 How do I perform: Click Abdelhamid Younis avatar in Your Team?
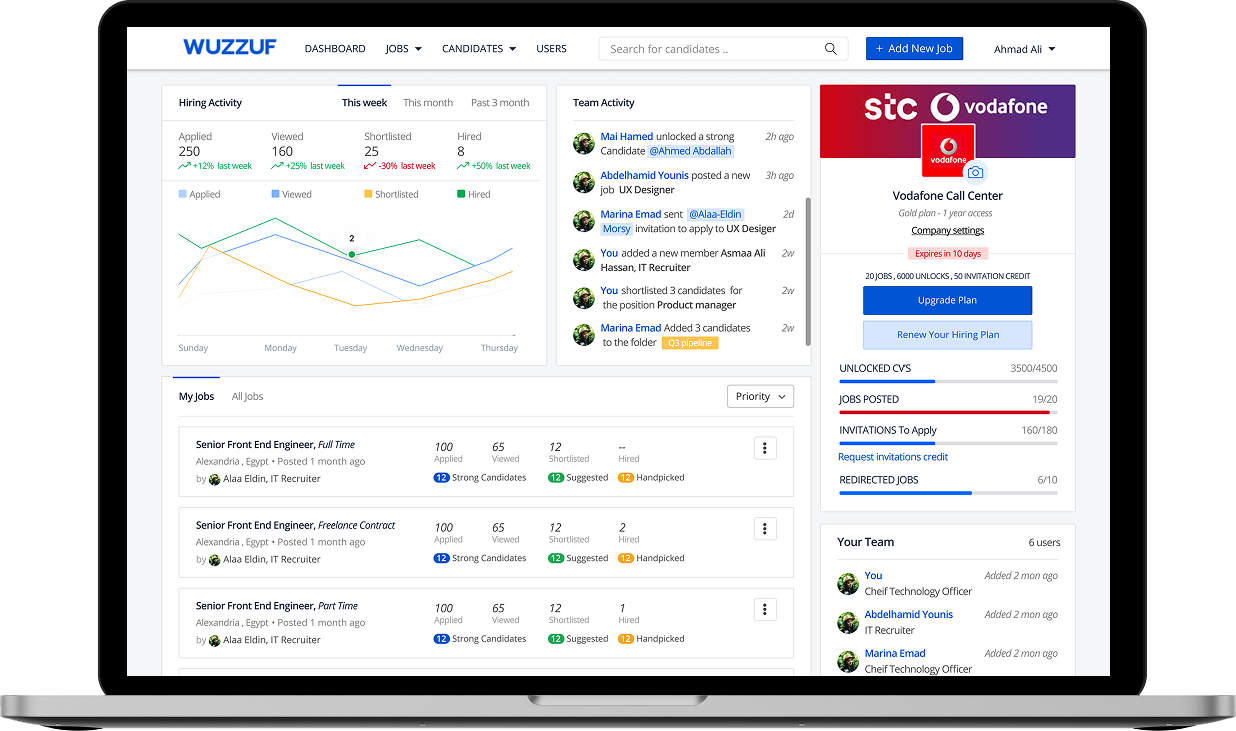tap(848, 622)
